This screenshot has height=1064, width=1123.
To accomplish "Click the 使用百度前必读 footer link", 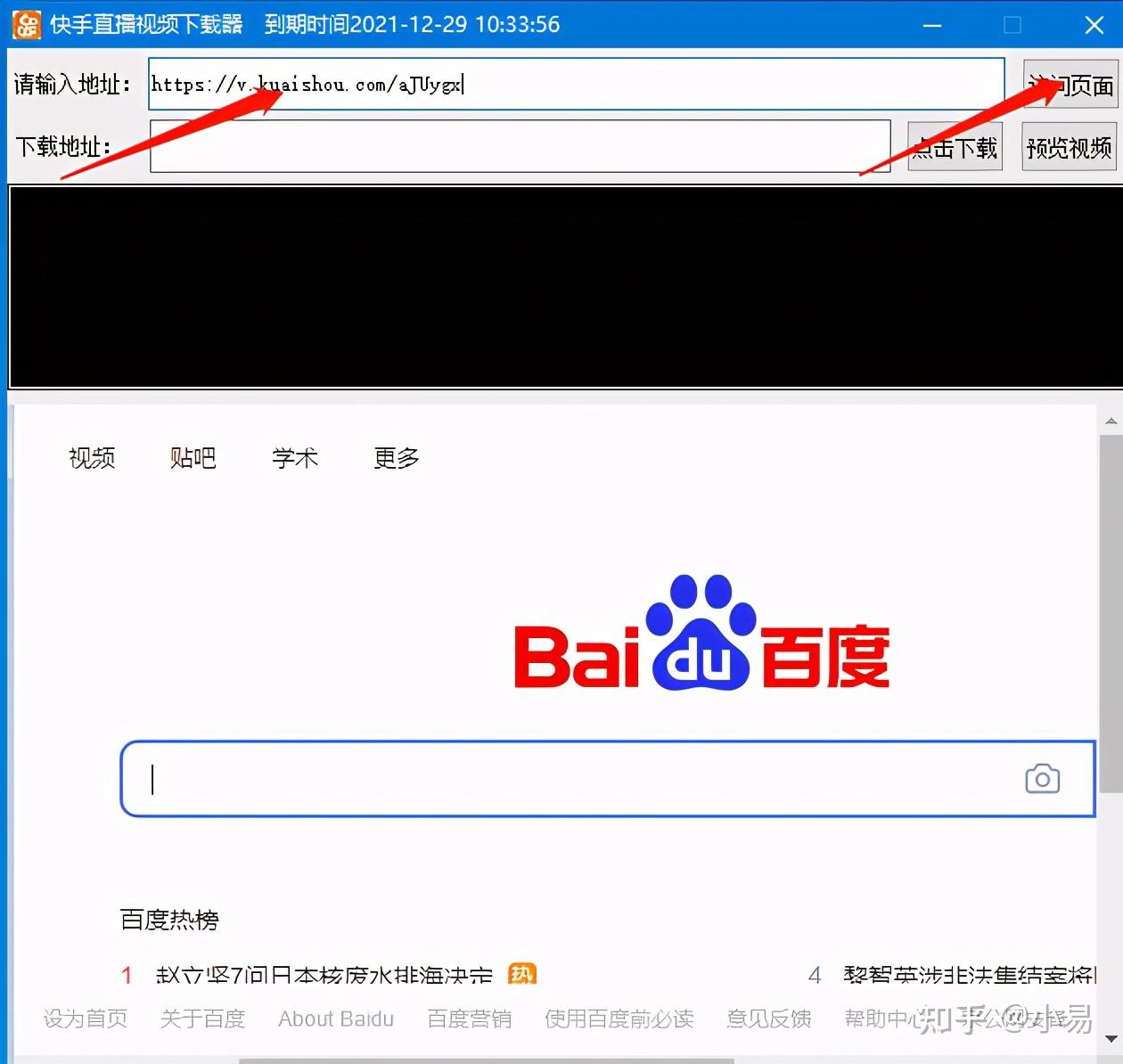I will click(619, 1019).
